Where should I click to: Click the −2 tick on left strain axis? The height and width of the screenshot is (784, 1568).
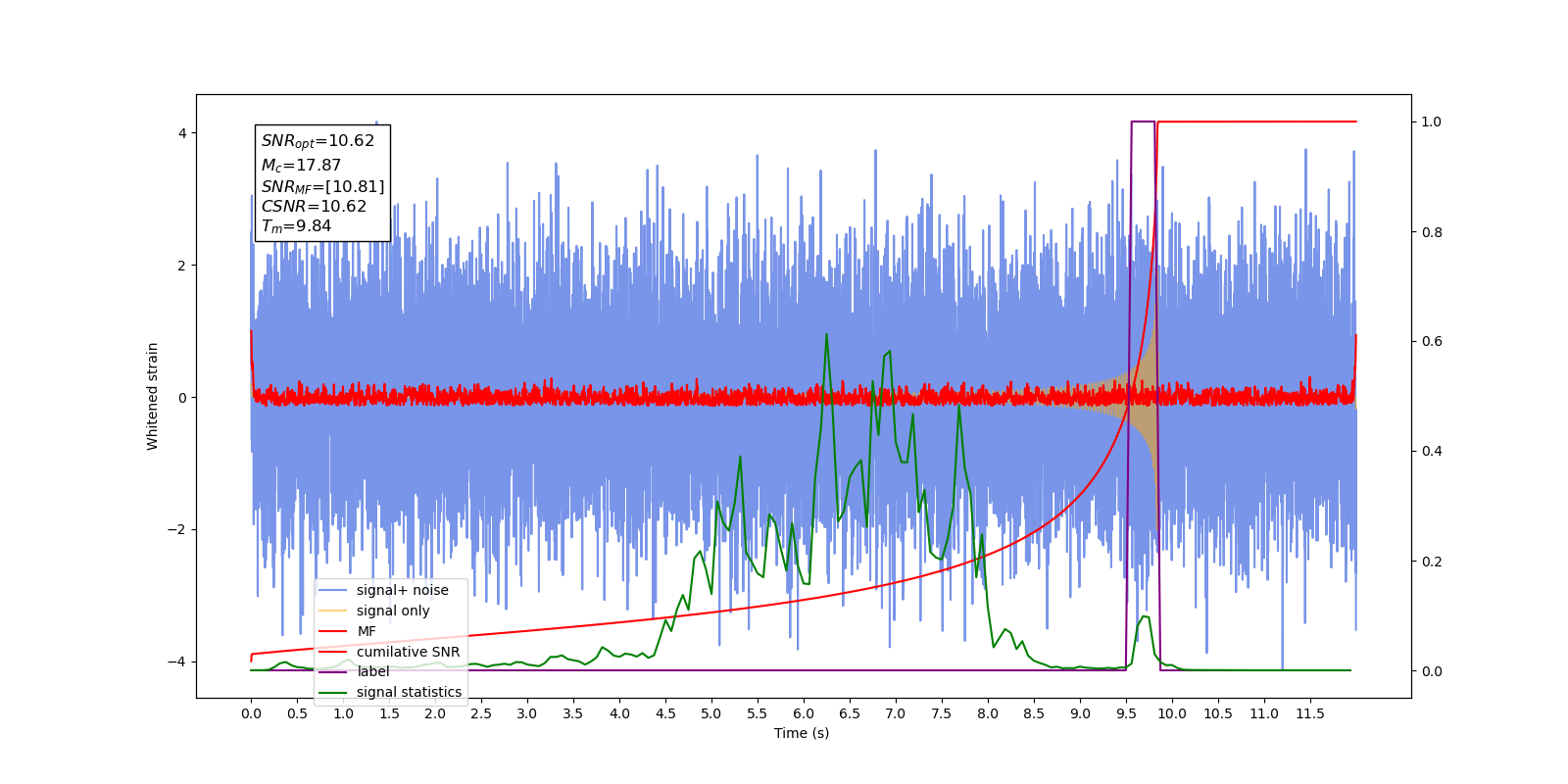pos(176,530)
